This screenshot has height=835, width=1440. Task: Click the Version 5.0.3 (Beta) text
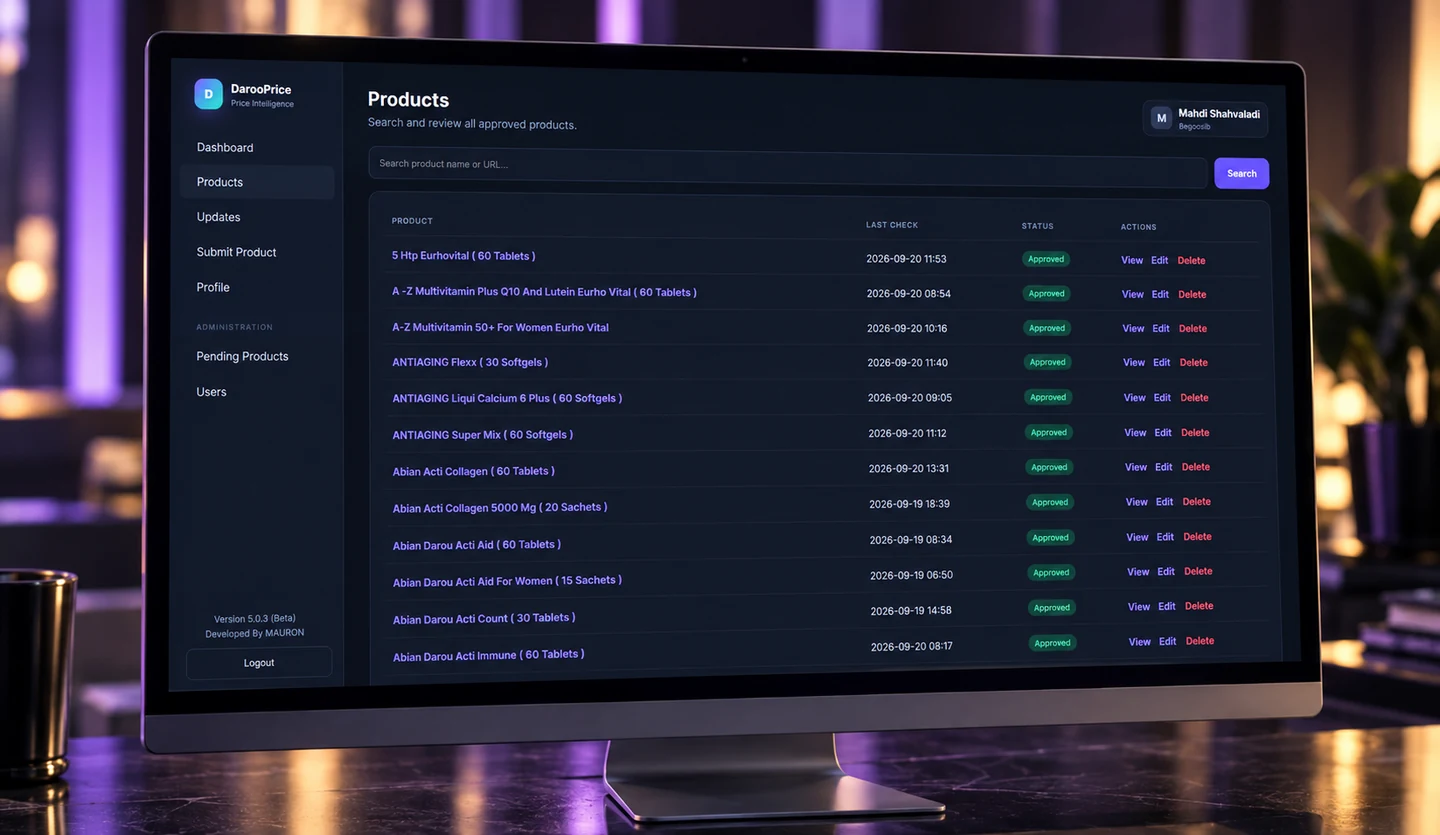click(255, 618)
